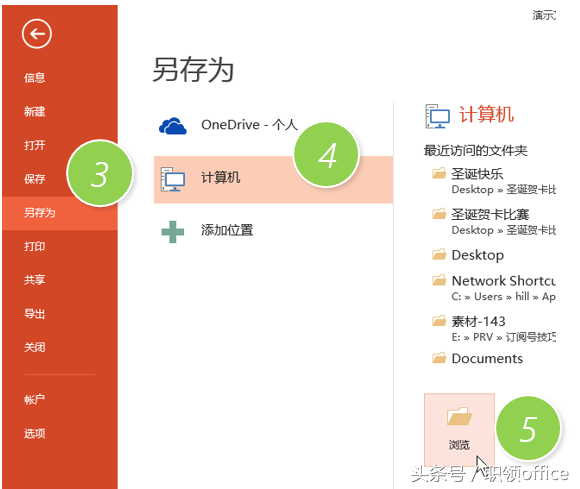
Task: Open 选项 at the sidebar bottom
Action: [x=34, y=433]
